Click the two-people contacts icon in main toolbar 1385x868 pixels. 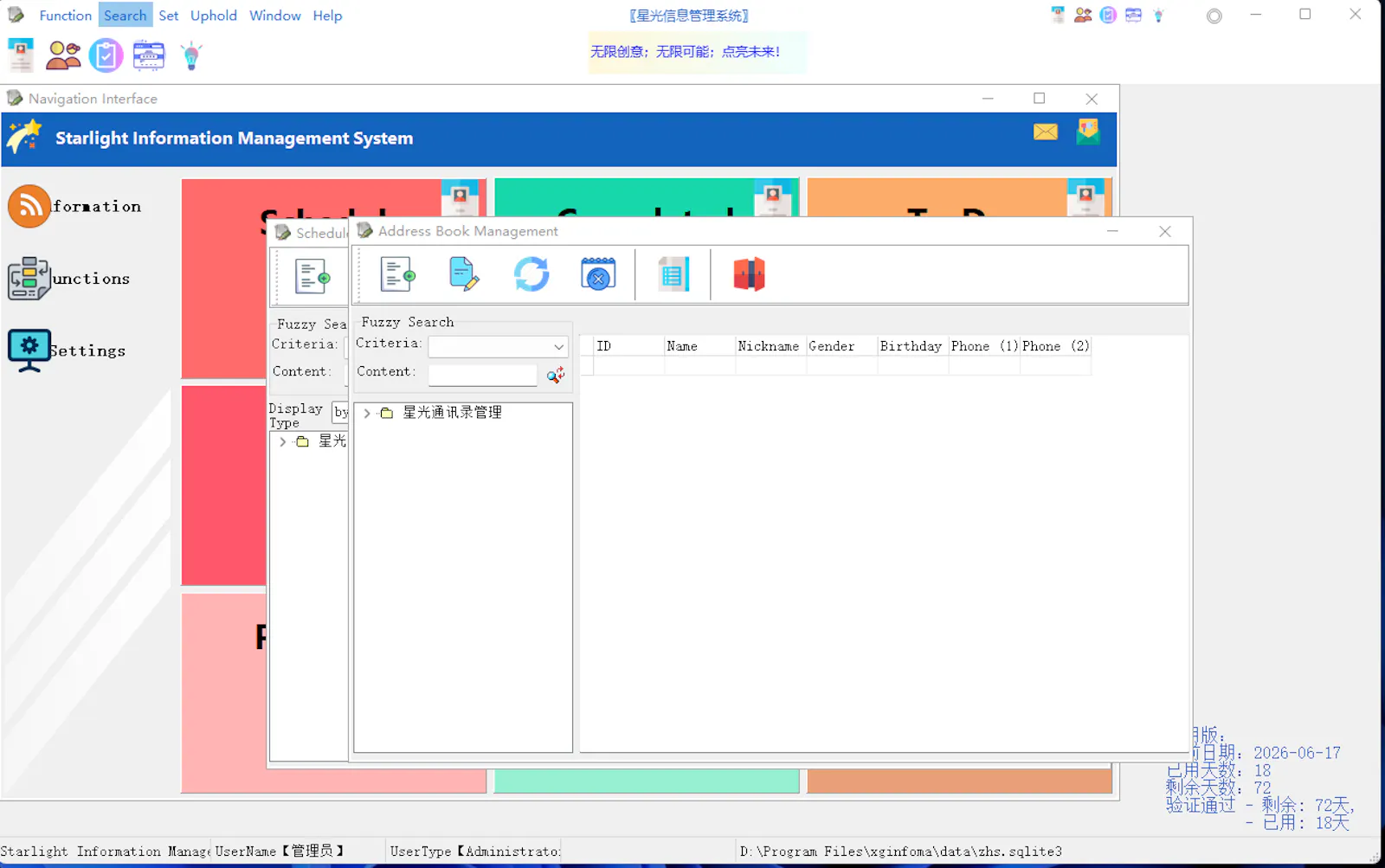(63, 55)
